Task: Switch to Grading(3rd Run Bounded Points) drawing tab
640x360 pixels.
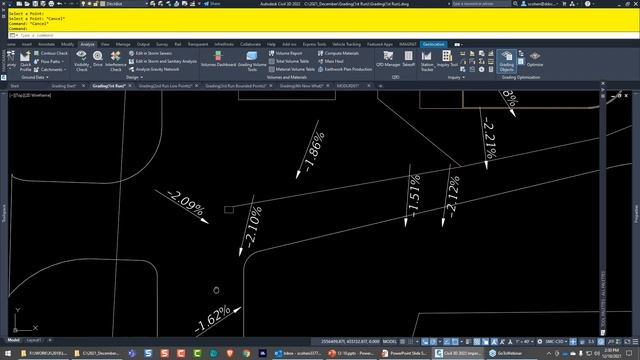Action: 236,86
